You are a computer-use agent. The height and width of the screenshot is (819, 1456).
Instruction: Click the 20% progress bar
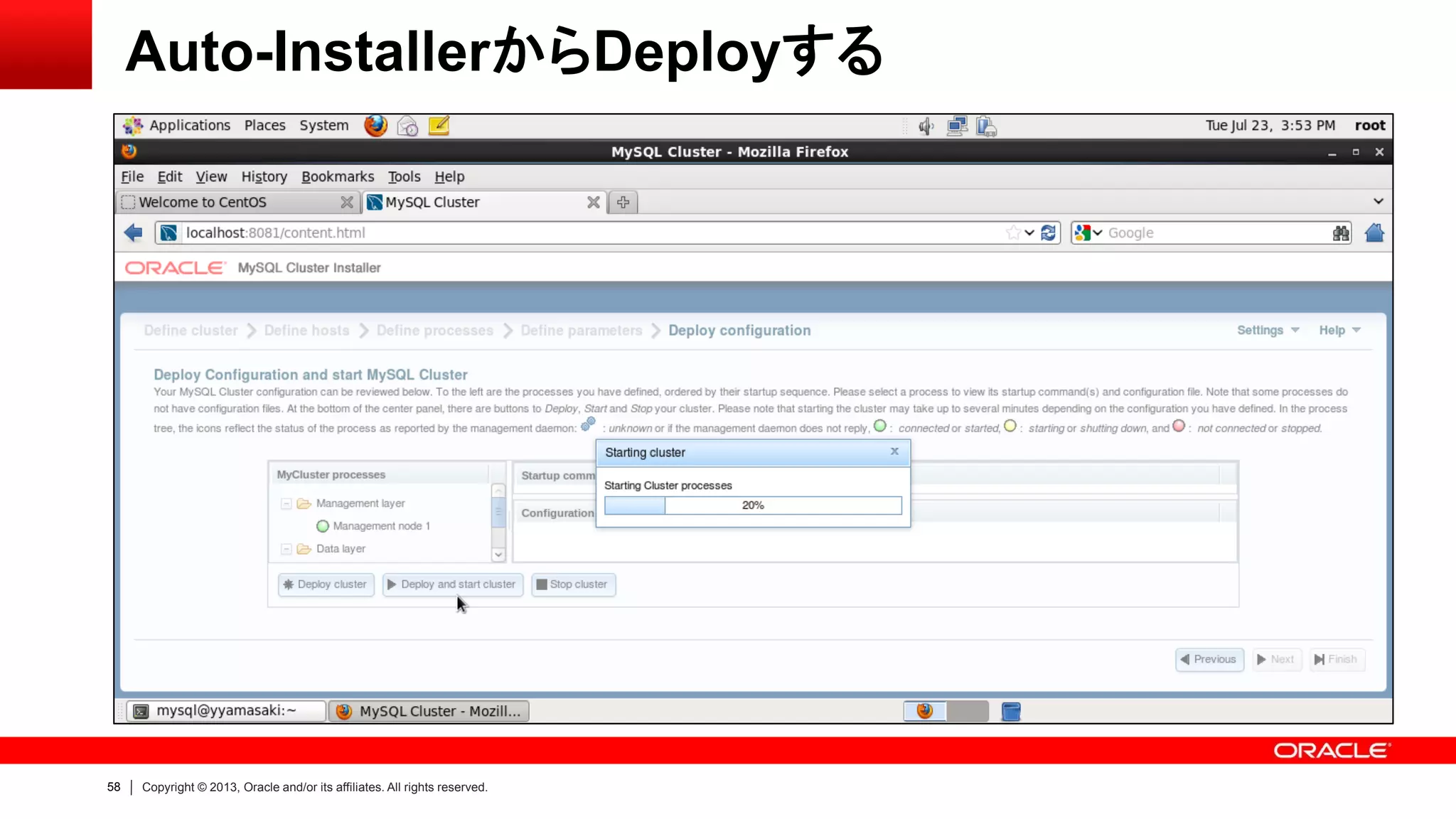click(x=753, y=505)
